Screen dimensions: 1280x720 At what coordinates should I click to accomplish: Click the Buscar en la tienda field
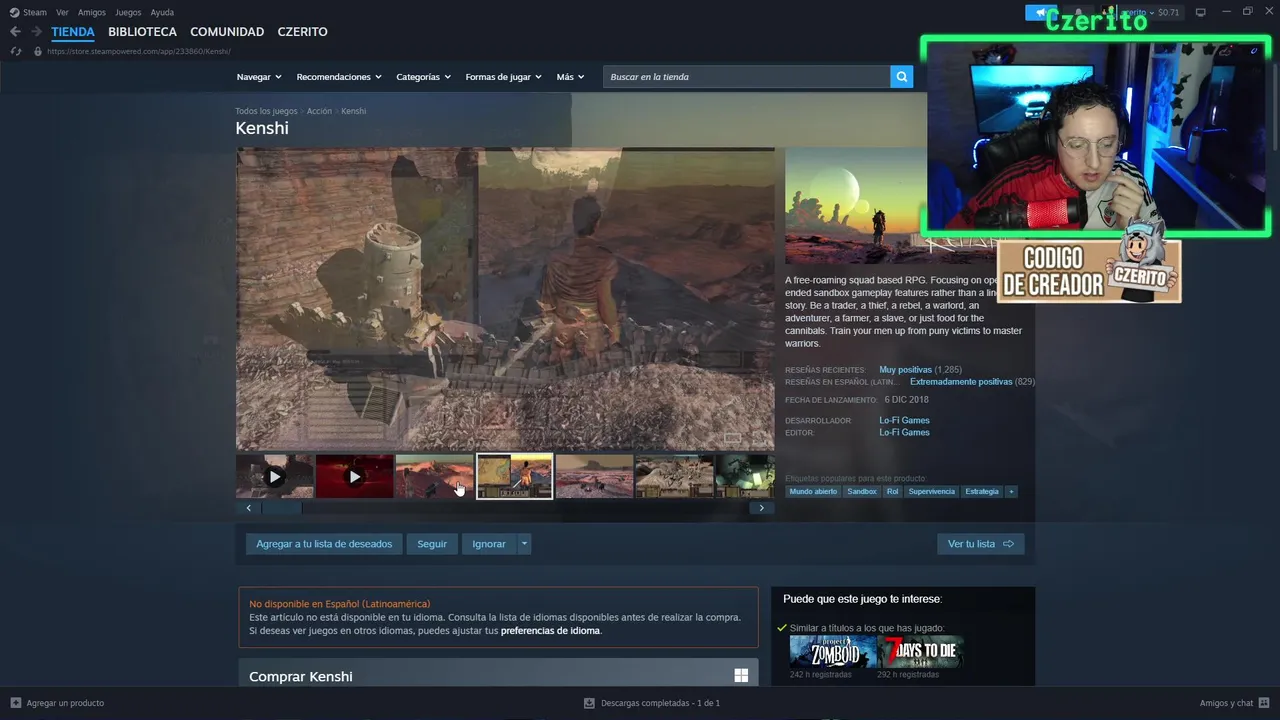746,77
